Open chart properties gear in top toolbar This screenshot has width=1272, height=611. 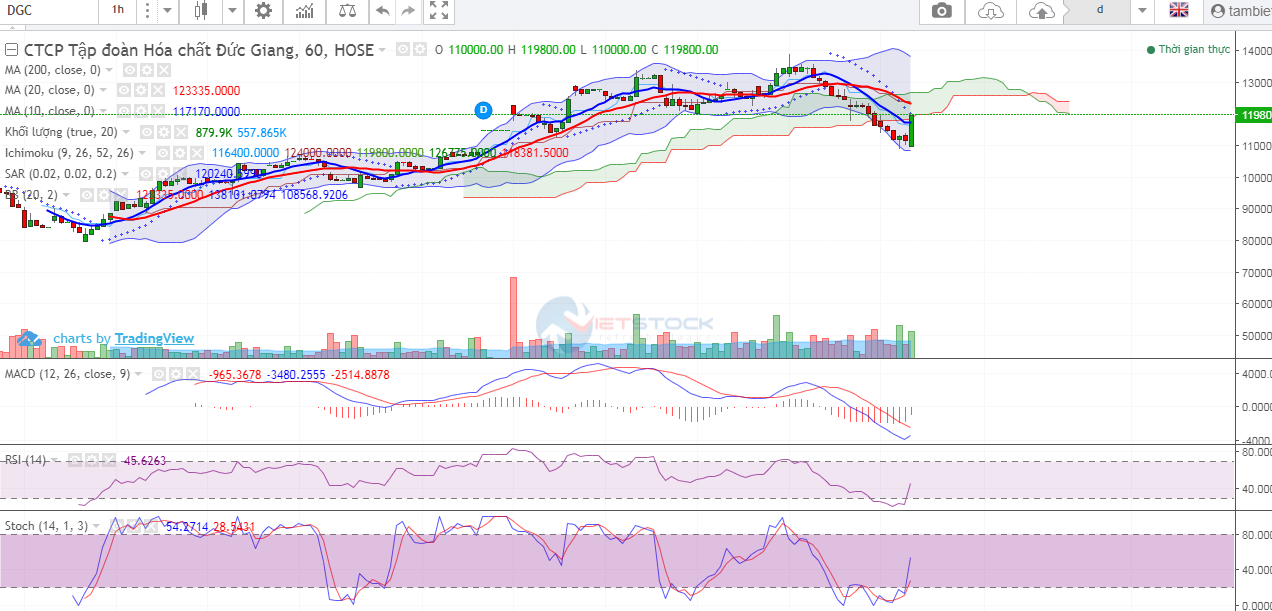coord(263,11)
